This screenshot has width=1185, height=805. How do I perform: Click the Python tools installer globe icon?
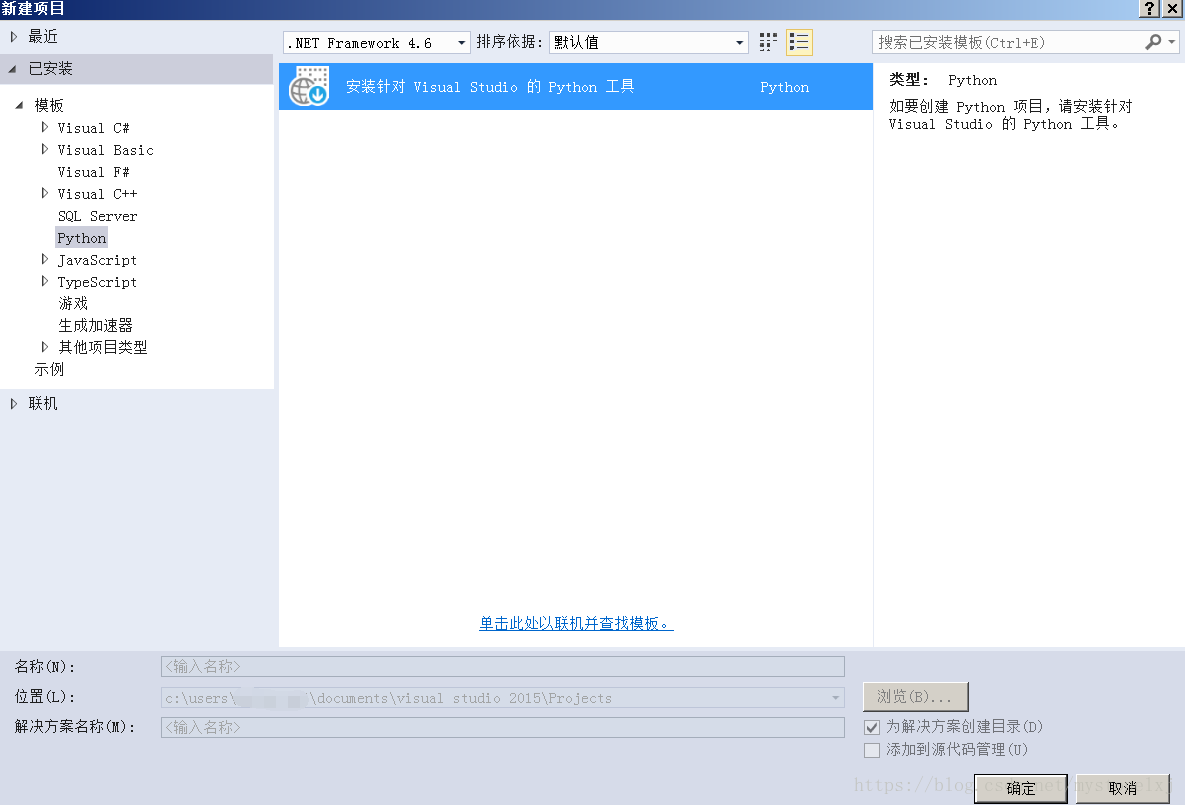point(309,87)
